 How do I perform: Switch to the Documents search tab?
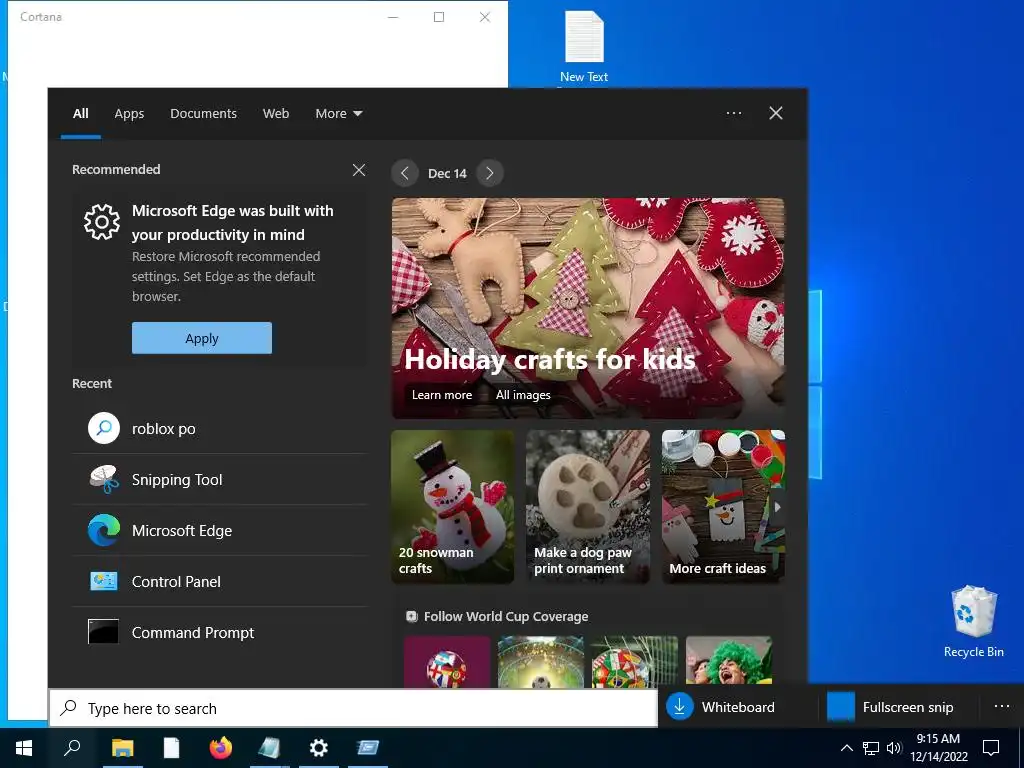pyautogui.click(x=203, y=114)
